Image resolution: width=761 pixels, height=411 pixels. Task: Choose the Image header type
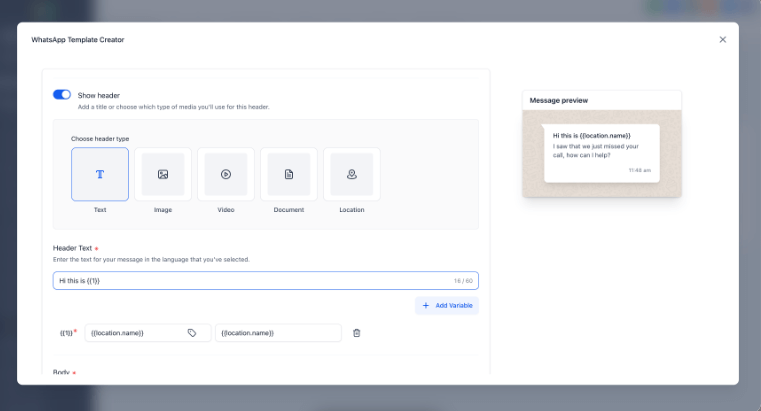163,174
